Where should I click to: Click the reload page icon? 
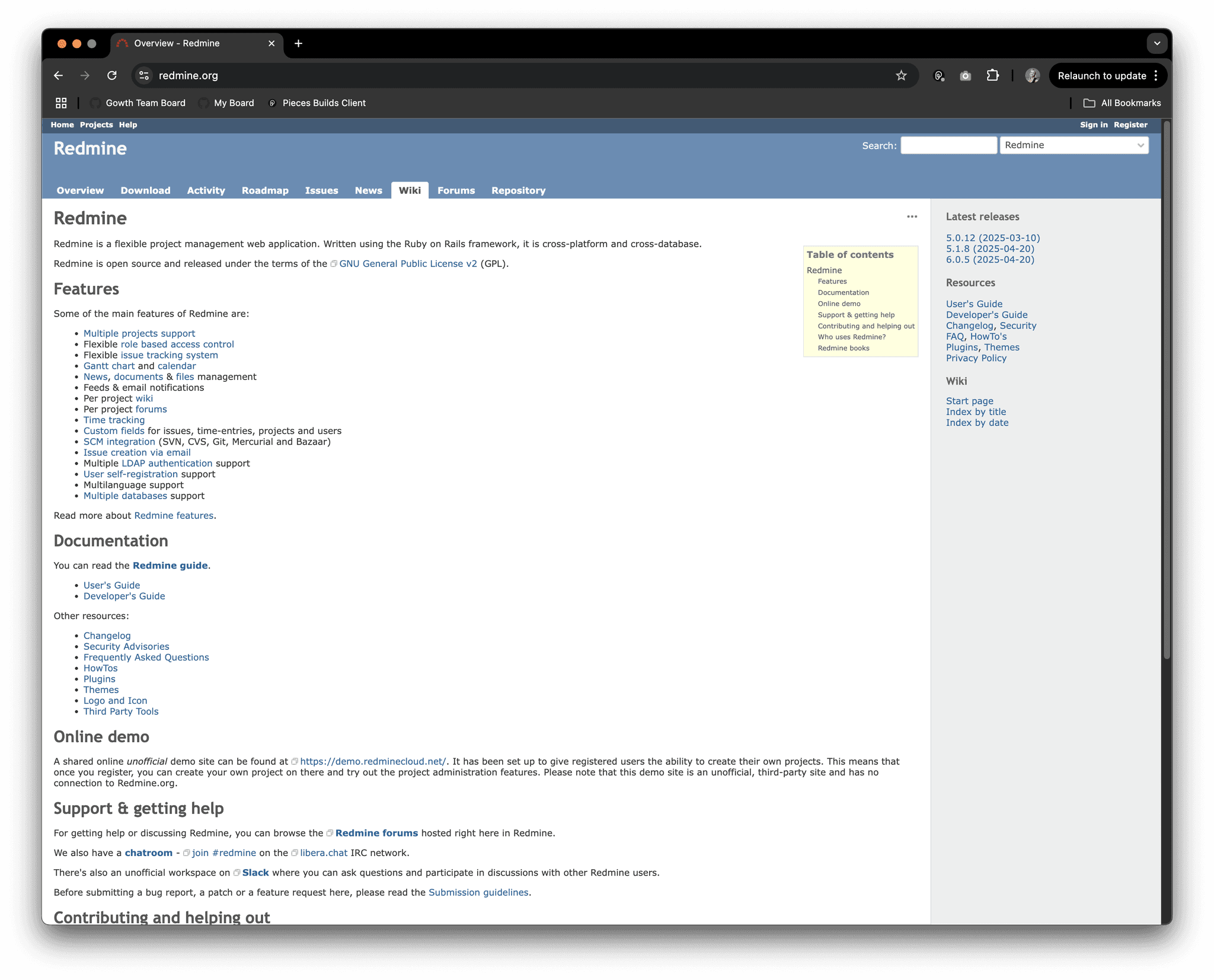111,75
